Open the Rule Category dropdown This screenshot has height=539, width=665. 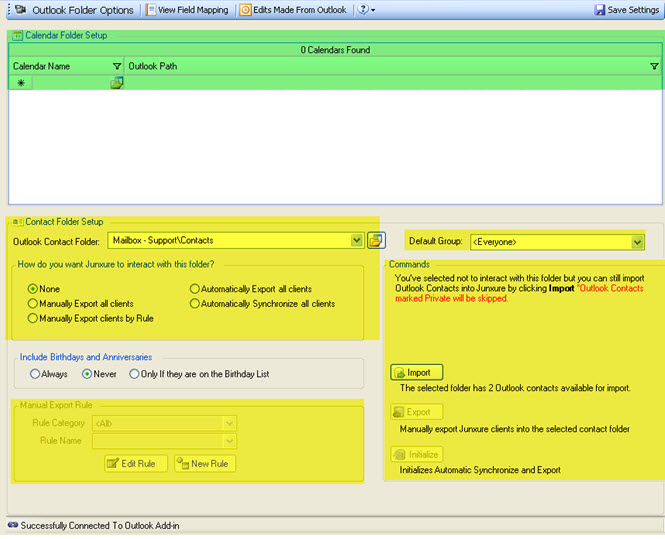coord(229,423)
